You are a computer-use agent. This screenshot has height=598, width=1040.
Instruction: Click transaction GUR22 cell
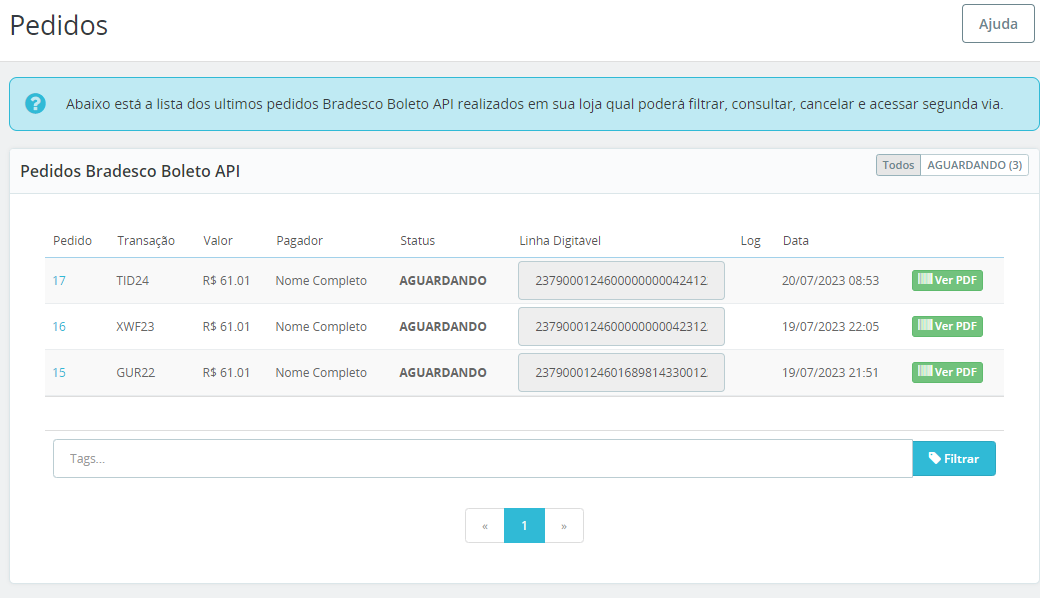[135, 373]
